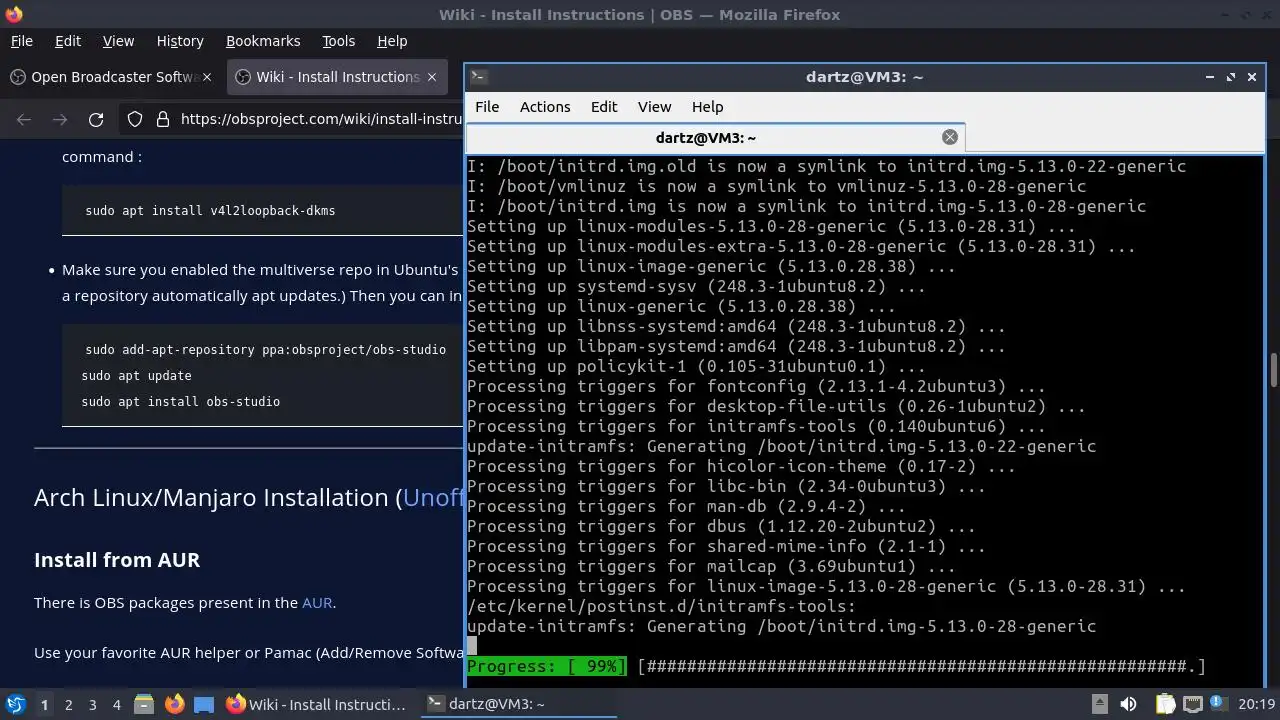Select the Wiki - Install Instructions browser tab
The image size is (1280, 720).
pyautogui.click(x=339, y=77)
